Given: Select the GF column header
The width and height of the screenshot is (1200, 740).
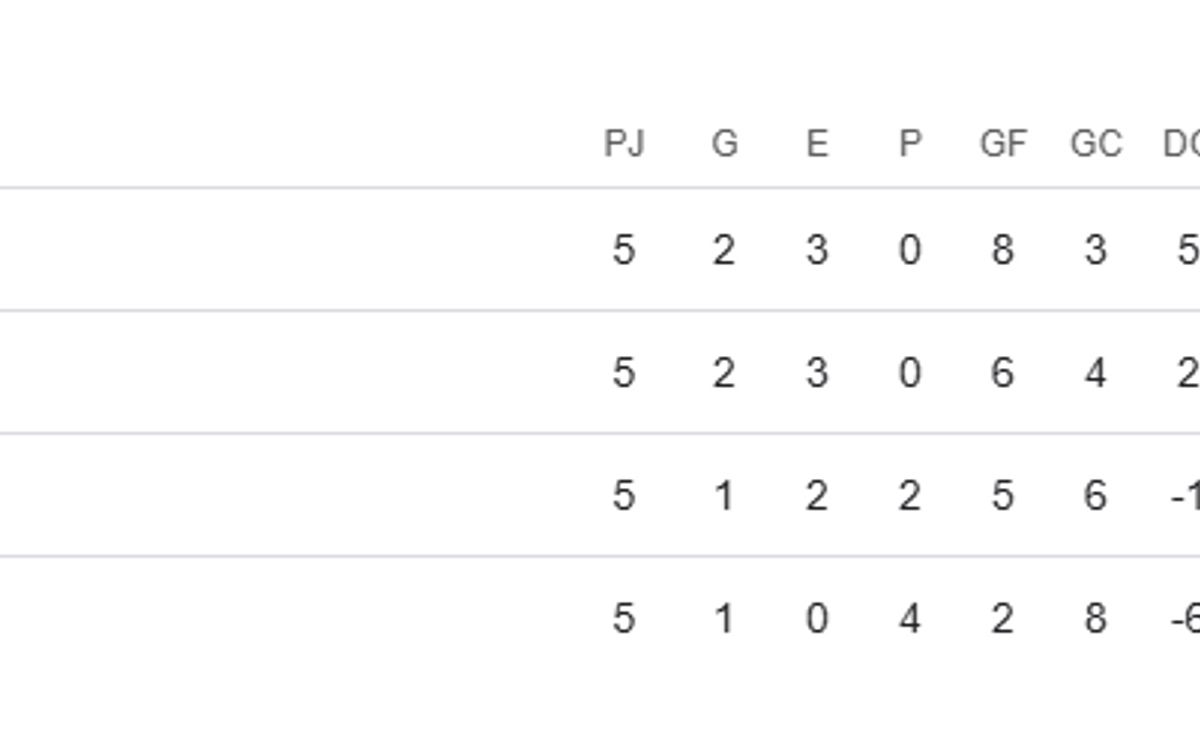Looking at the screenshot, I should point(1003,144).
